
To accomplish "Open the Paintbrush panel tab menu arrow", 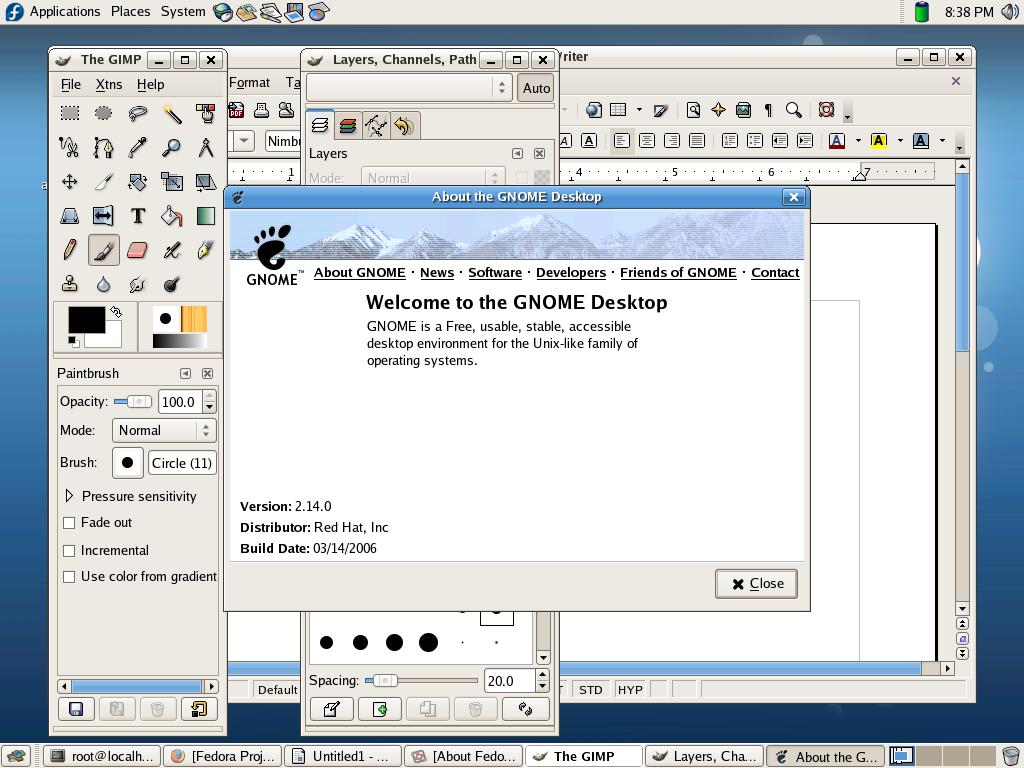I will [x=185, y=374].
